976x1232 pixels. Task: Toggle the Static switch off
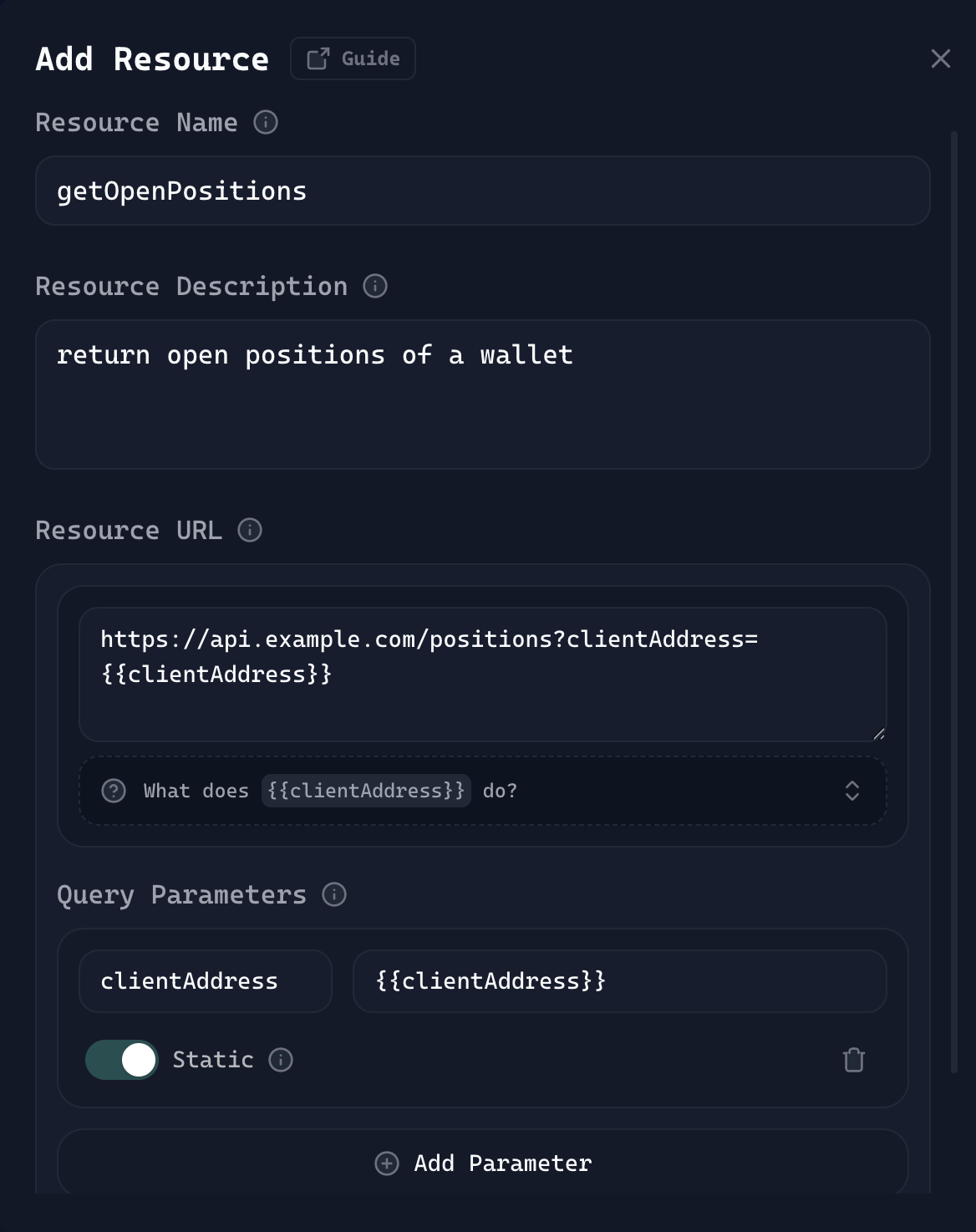coord(122,1060)
